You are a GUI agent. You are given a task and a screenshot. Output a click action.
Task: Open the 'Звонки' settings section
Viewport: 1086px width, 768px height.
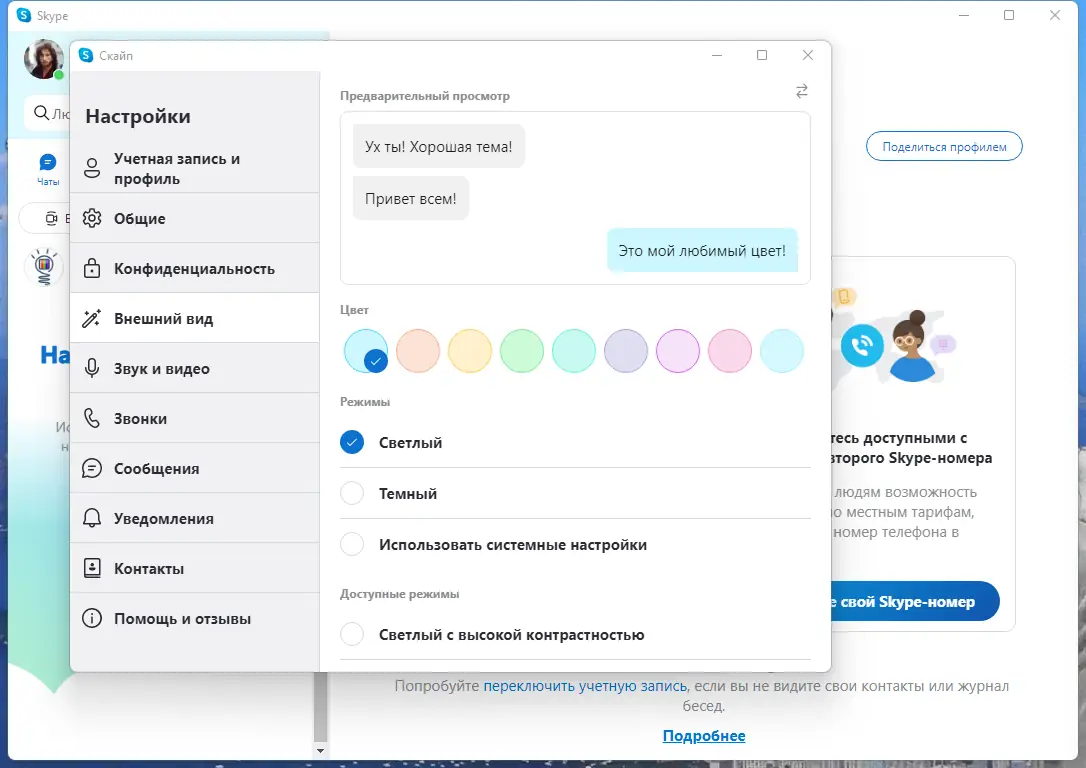tap(195, 418)
